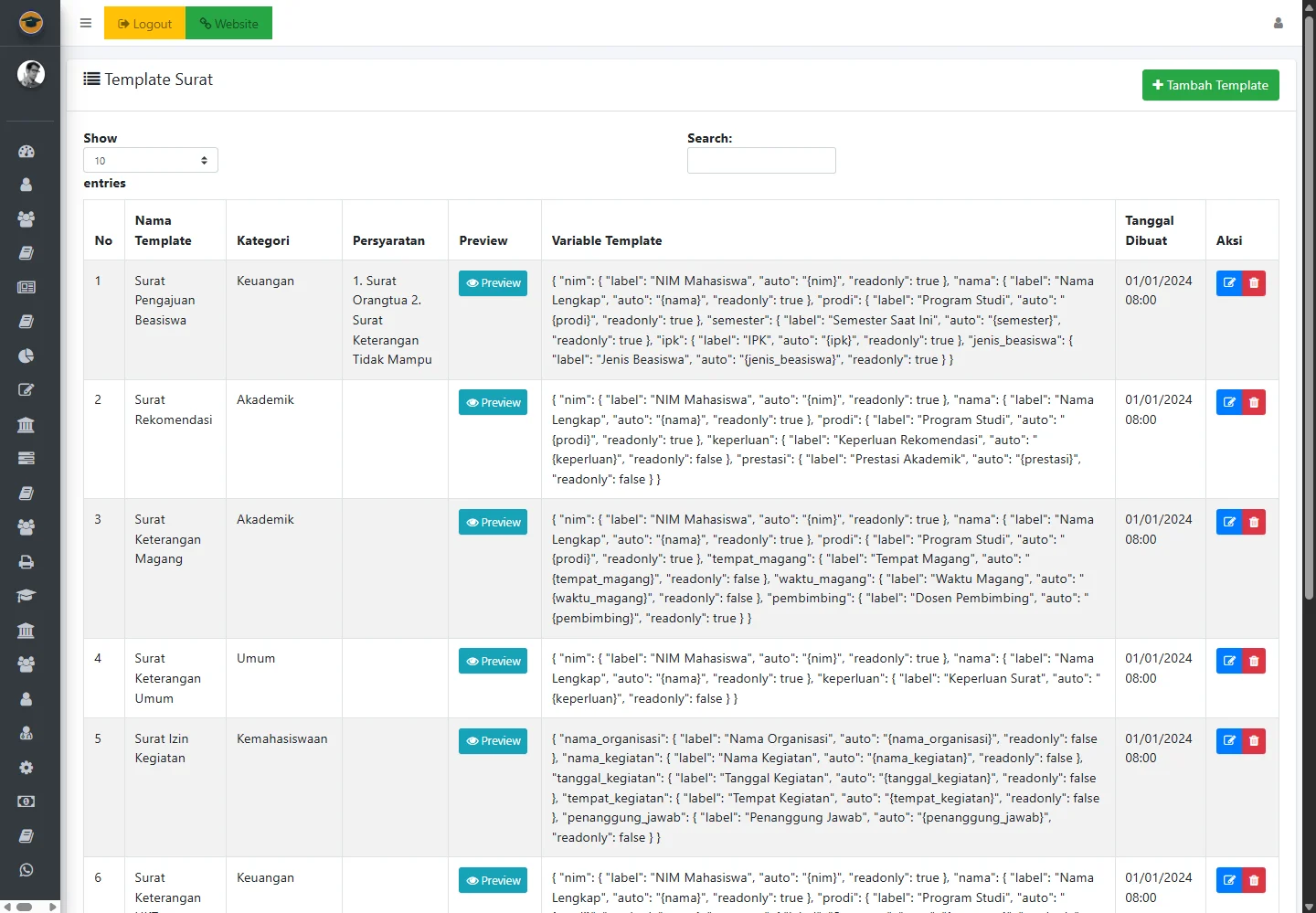Open the pie chart icon in sidebar
Image resolution: width=1316 pixels, height=913 pixels.
point(27,356)
